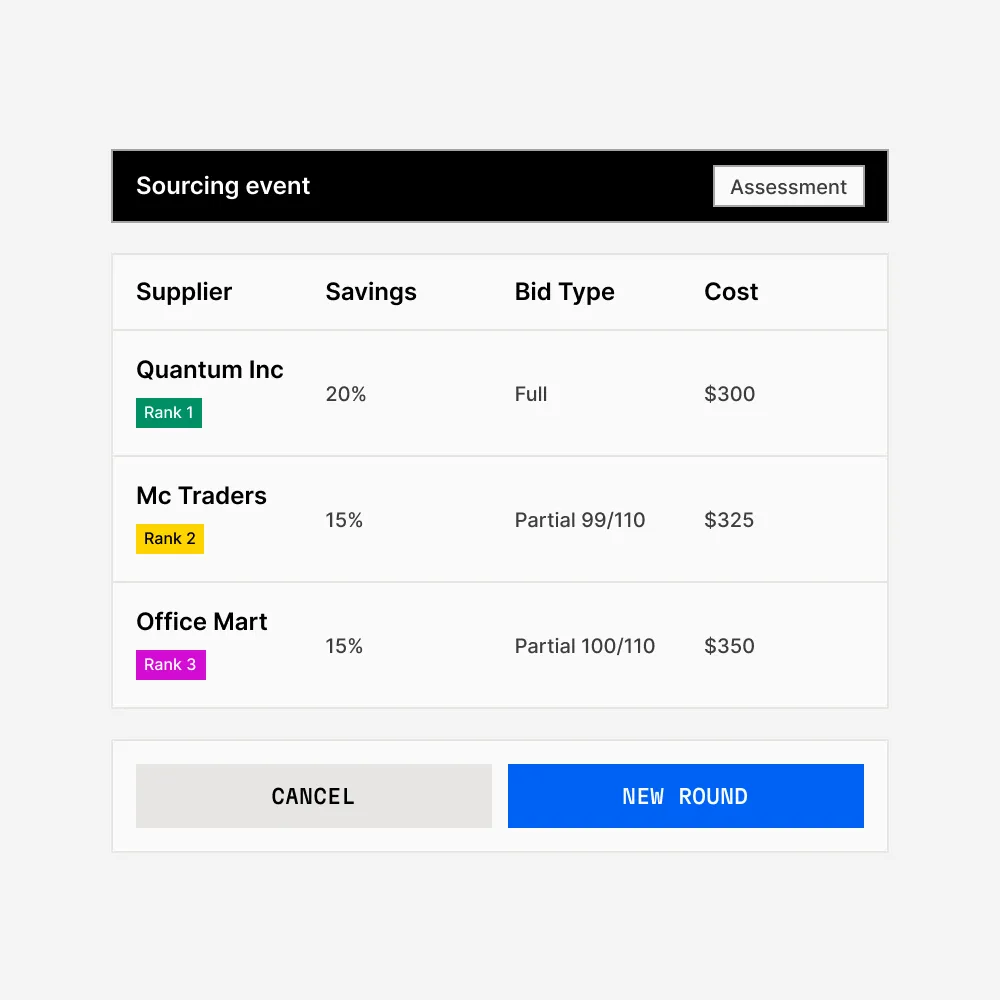Click the $325 cost for Mc Traders
Screen dimensions: 1000x1000
pyautogui.click(x=729, y=520)
